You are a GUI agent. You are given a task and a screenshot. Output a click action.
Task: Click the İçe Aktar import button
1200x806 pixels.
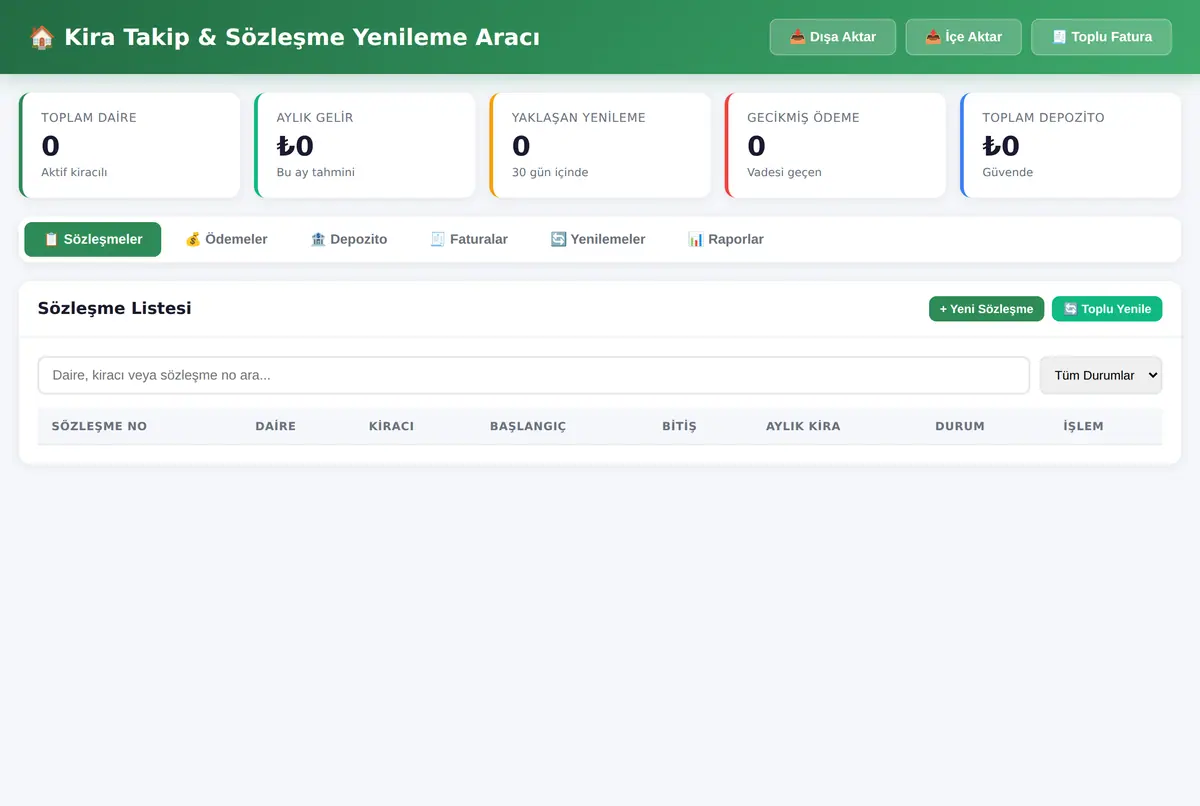pyautogui.click(x=964, y=37)
